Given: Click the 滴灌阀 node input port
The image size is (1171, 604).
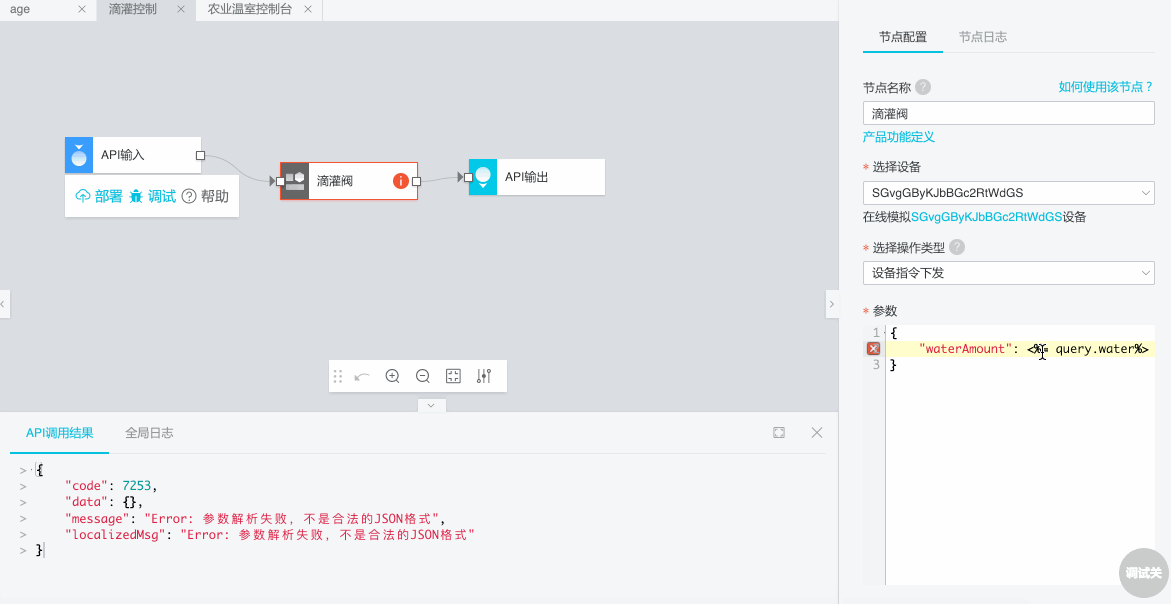Looking at the screenshot, I should [281, 181].
